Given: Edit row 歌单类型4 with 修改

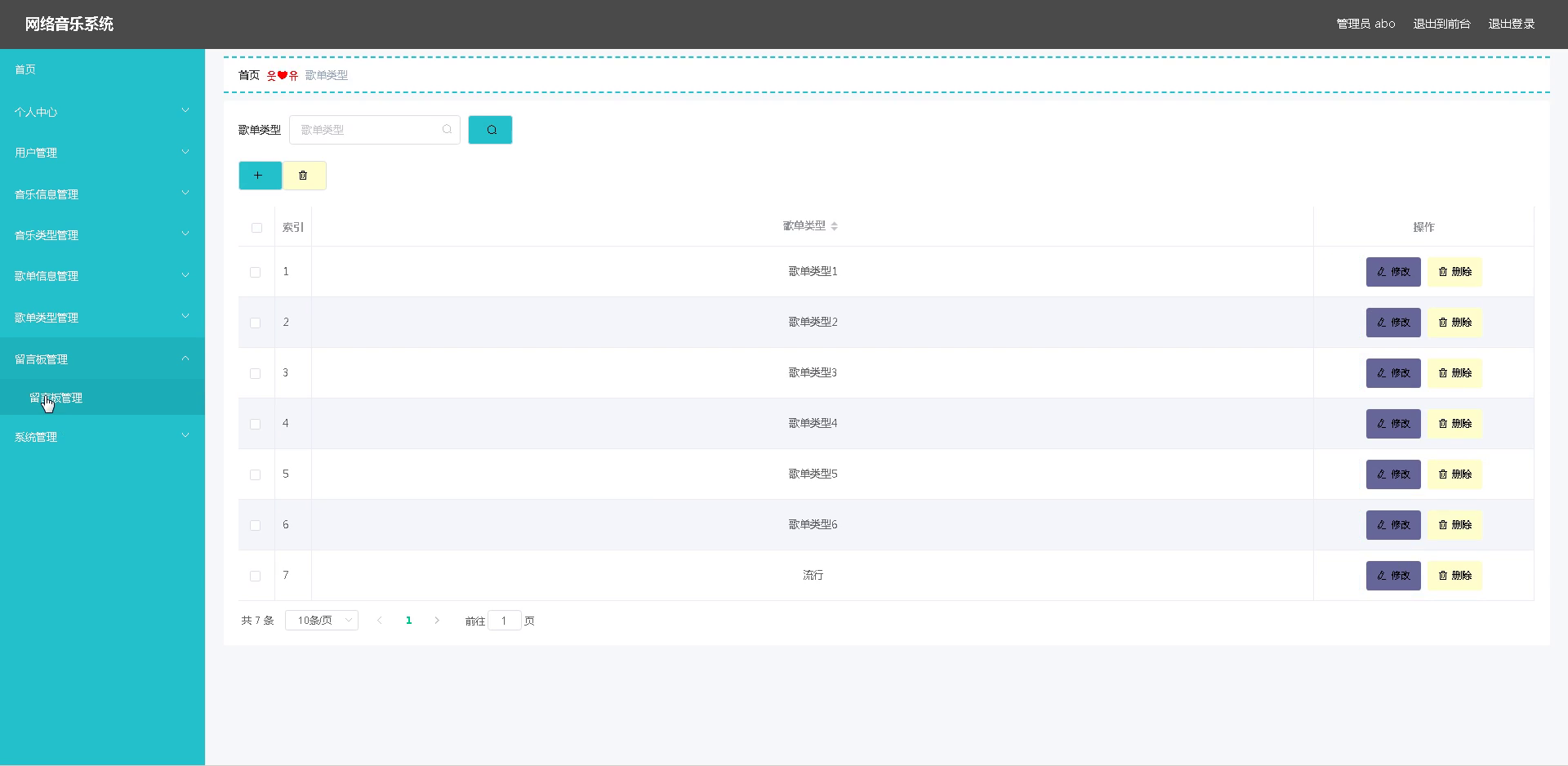Looking at the screenshot, I should (x=1393, y=424).
